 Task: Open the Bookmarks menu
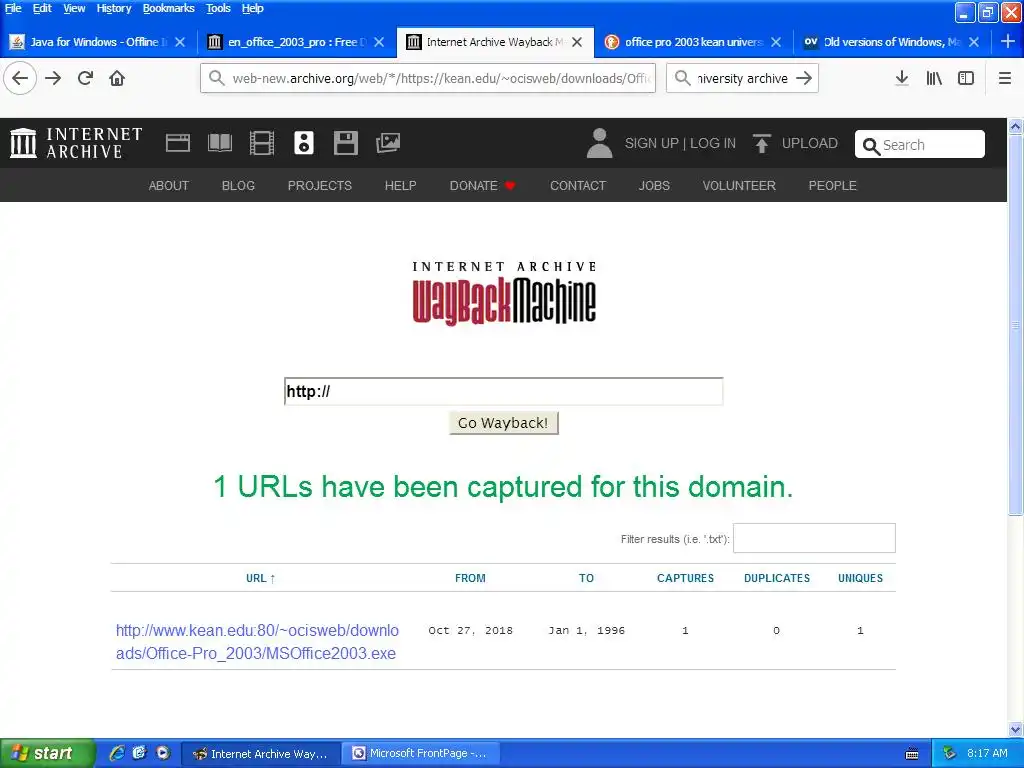168,8
